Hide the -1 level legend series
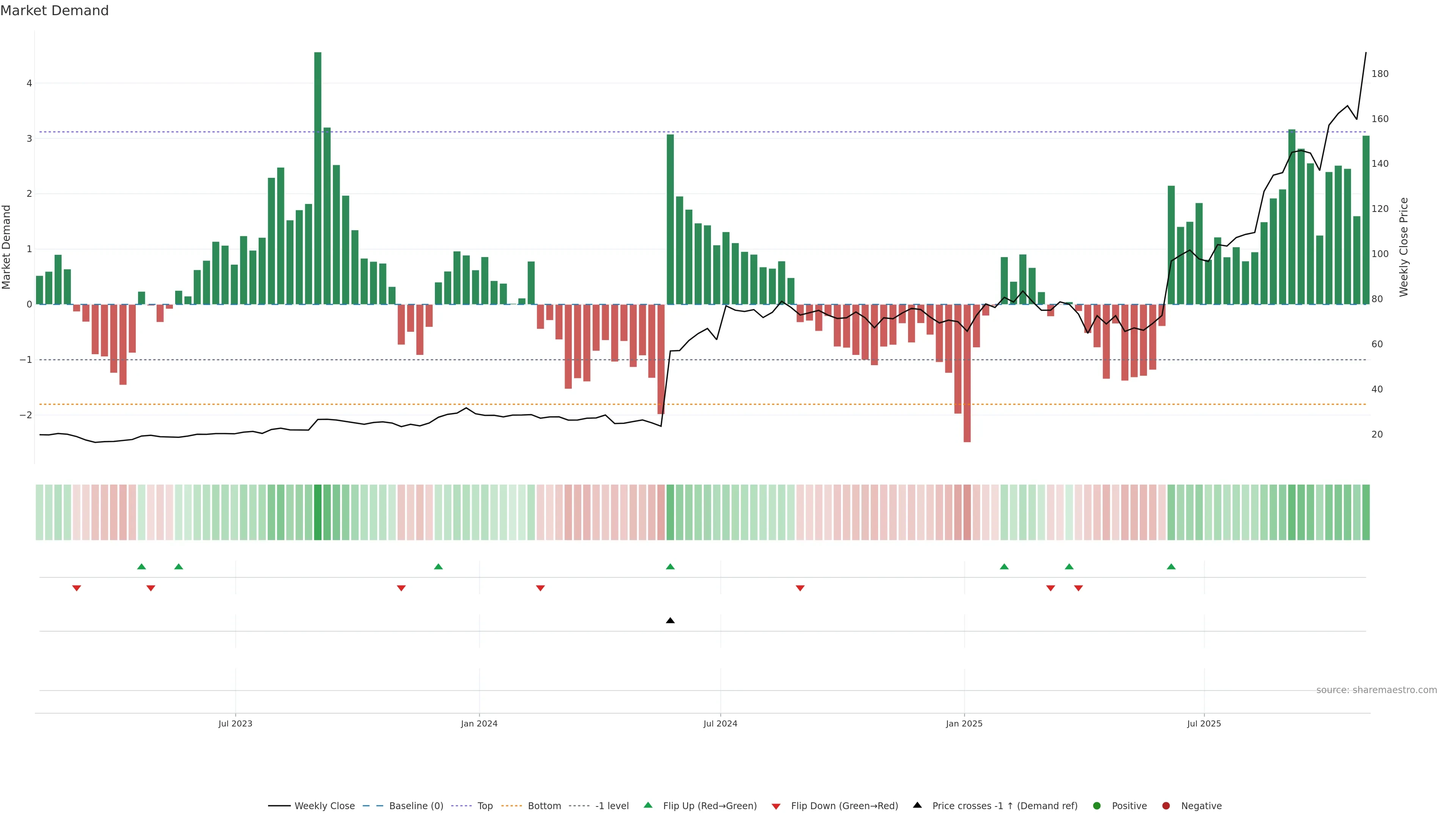This screenshot has height=819, width=1456. pyautogui.click(x=612, y=806)
